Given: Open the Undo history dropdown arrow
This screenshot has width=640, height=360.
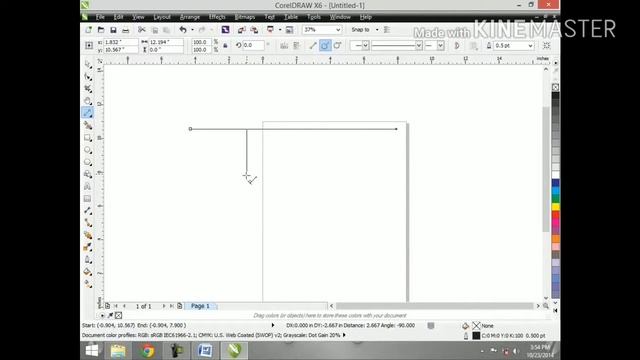Looking at the screenshot, I should coord(192,30).
